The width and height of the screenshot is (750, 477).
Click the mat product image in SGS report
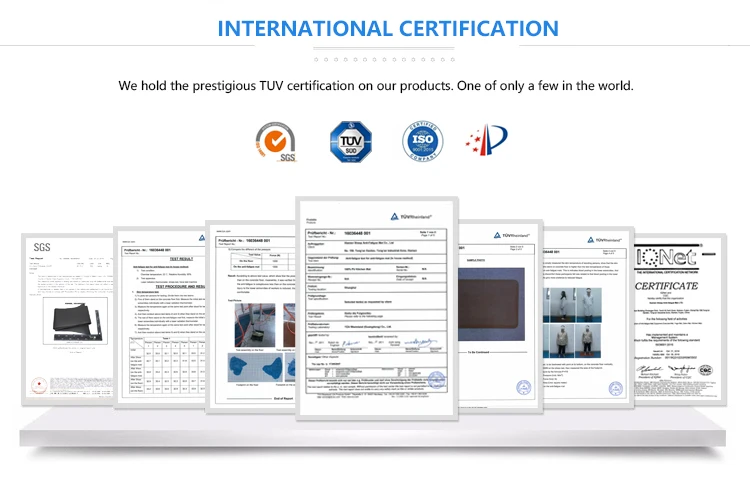pos(75,321)
